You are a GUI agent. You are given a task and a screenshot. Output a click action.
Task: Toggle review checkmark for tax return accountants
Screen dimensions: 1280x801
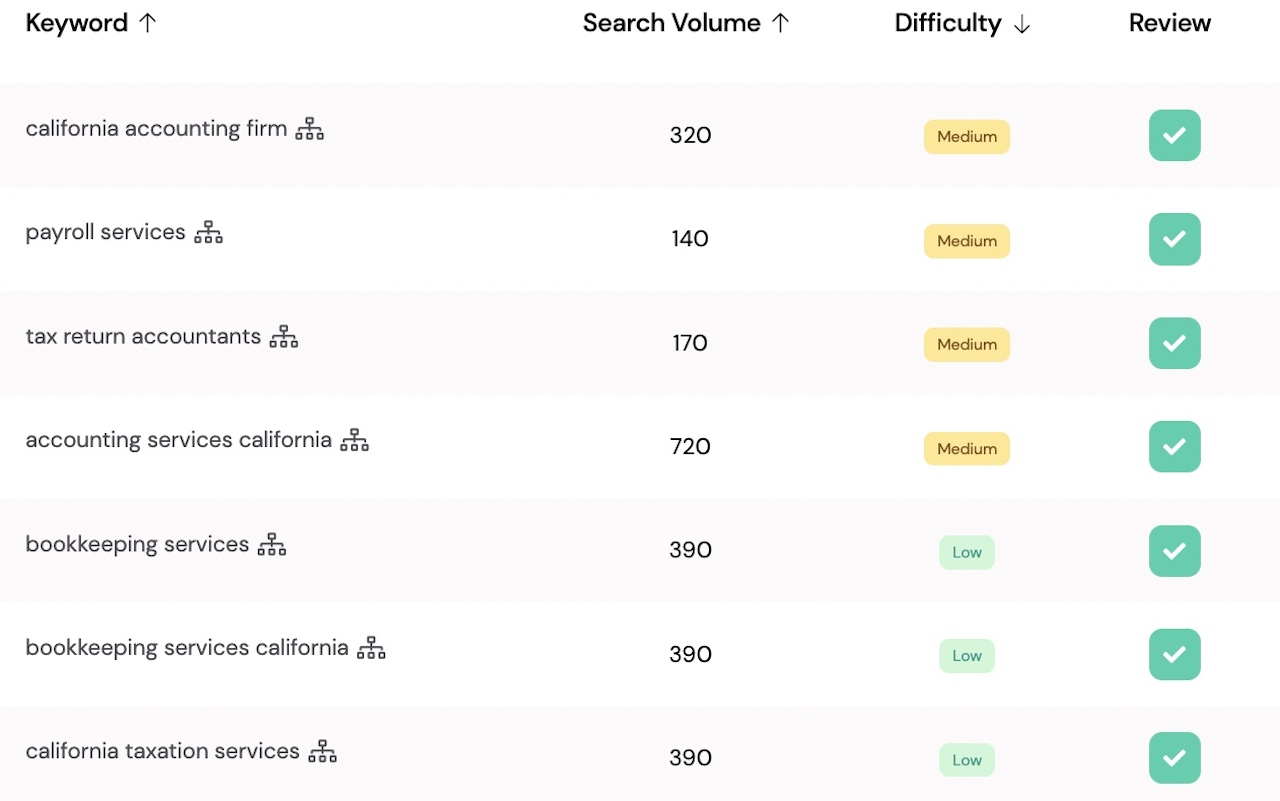pos(1174,343)
